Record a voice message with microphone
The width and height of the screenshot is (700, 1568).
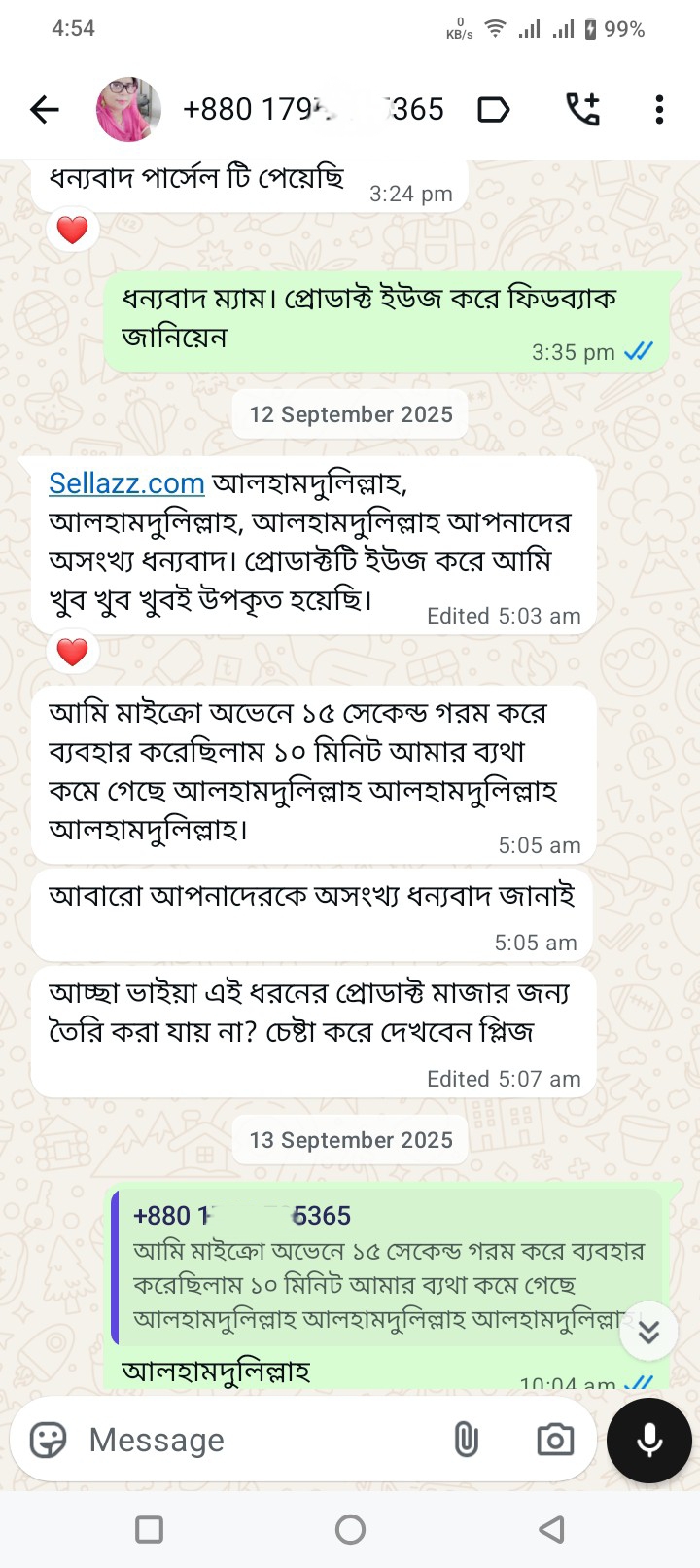click(x=649, y=1440)
